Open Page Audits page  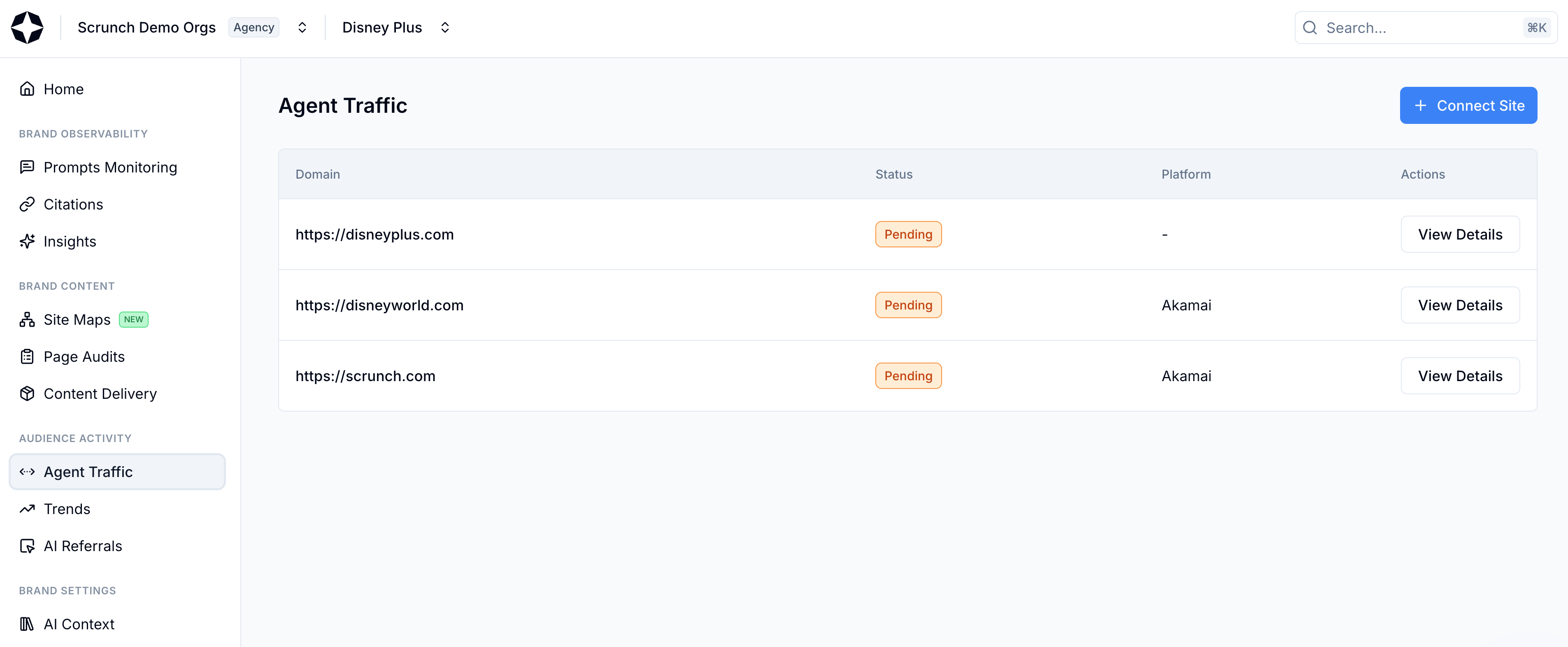coord(117,357)
